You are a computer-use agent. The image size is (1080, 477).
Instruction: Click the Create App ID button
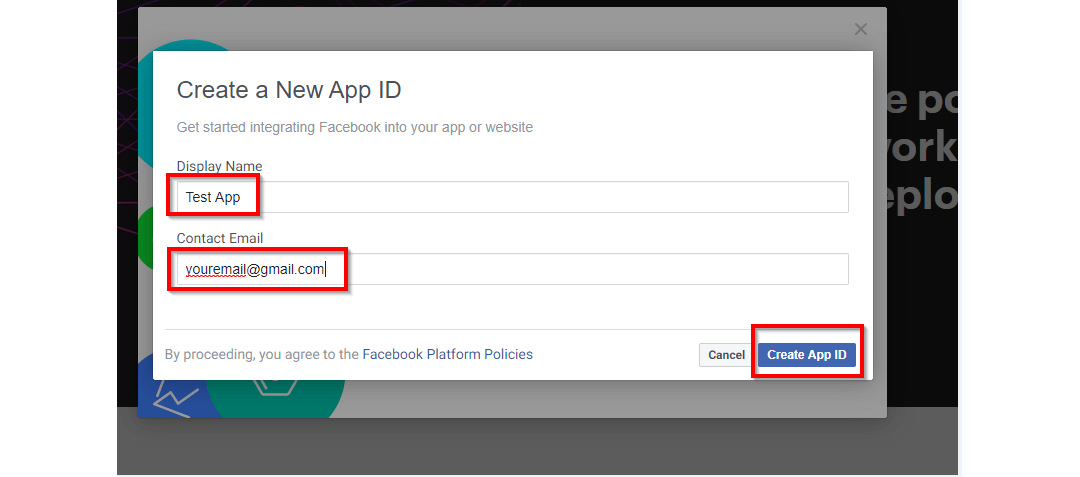point(807,355)
